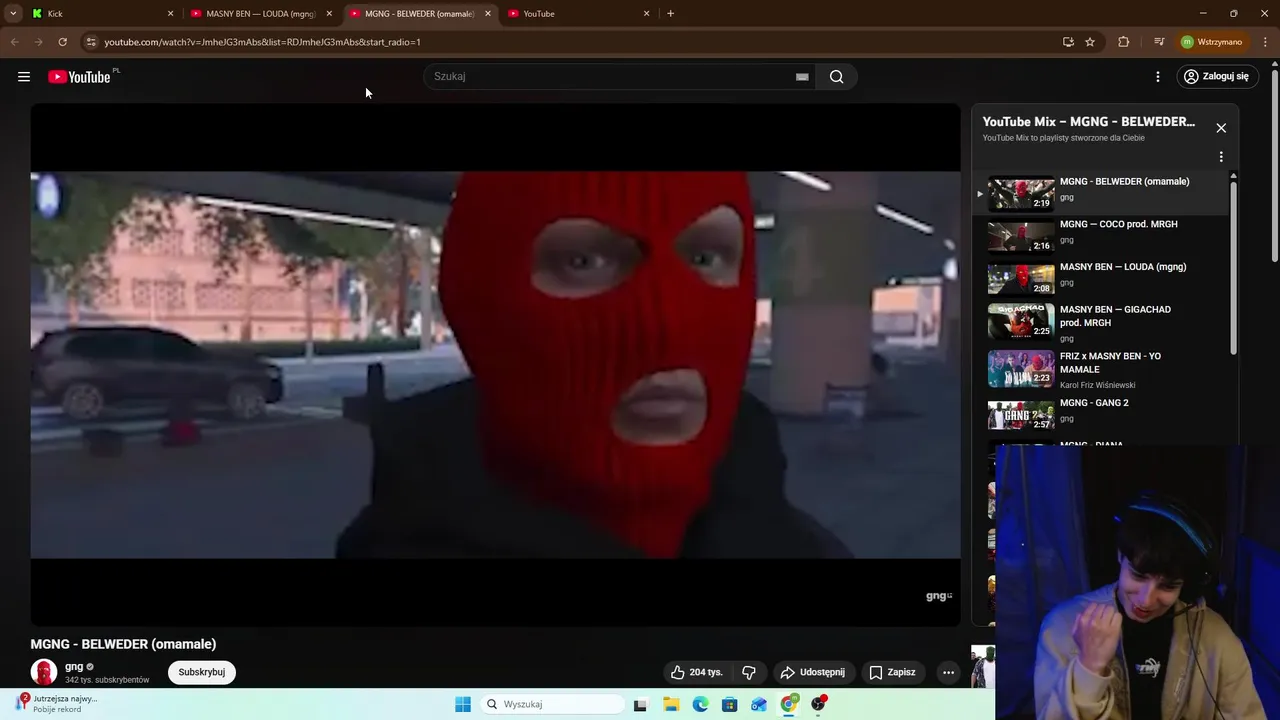Open the tab search dropdown arrow
Viewport: 1280px width, 720px height.
pos(13,14)
